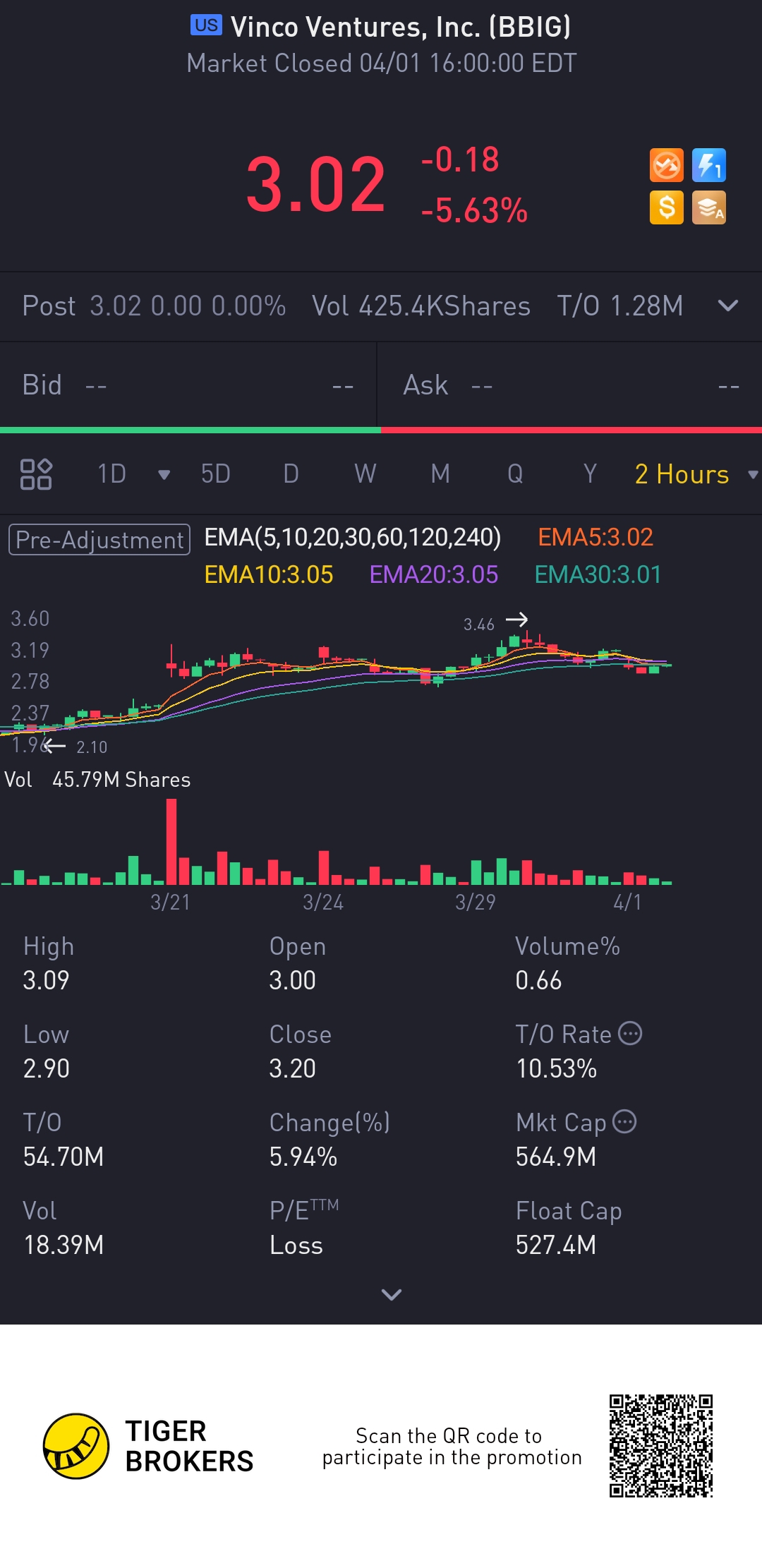Screen dimensions: 762x1568
Task: Tap the Post 3.02 0.00 0.00% quote
Action: point(154,306)
